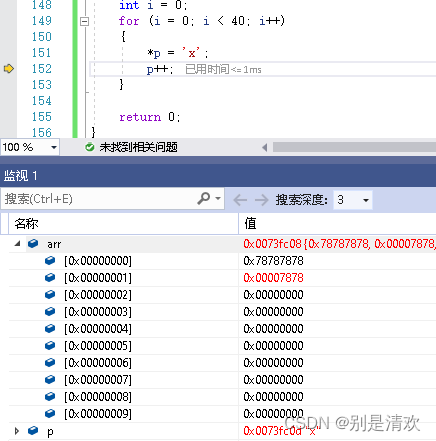Click the cube icon of [0x00000002]
The height and width of the screenshot is (441, 436).
50,294
